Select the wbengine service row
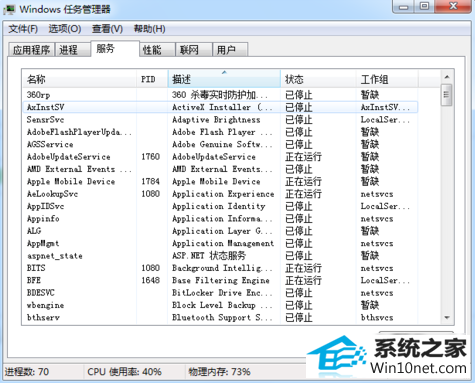This screenshot has height=383, width=475. (220, 305)
